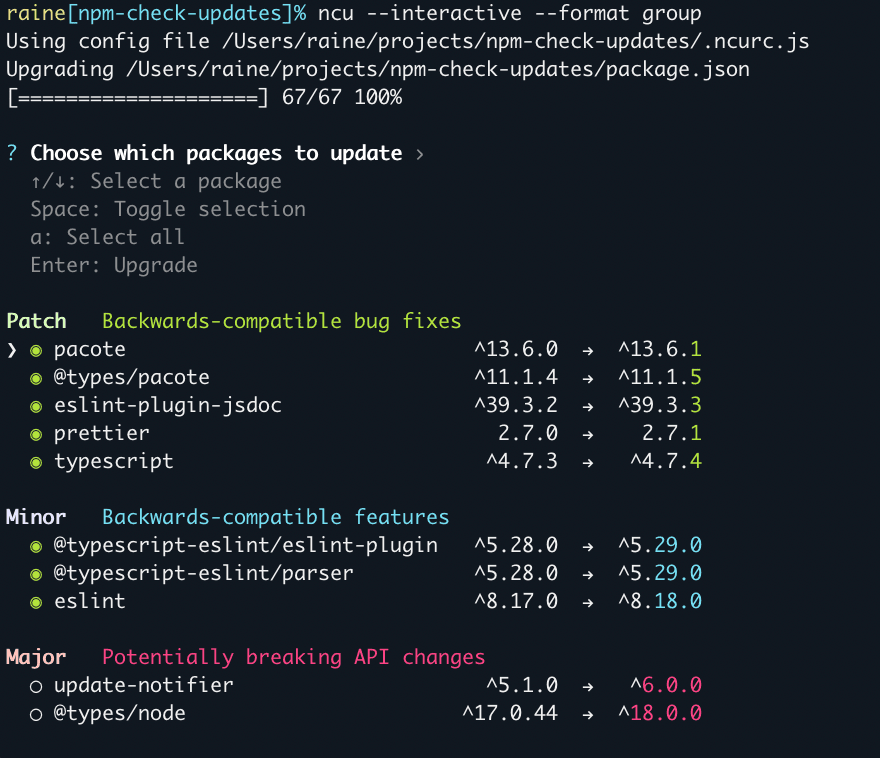Toggle @typescript-eslint/eslint-plugin selection circle

(x=36, y=547)
